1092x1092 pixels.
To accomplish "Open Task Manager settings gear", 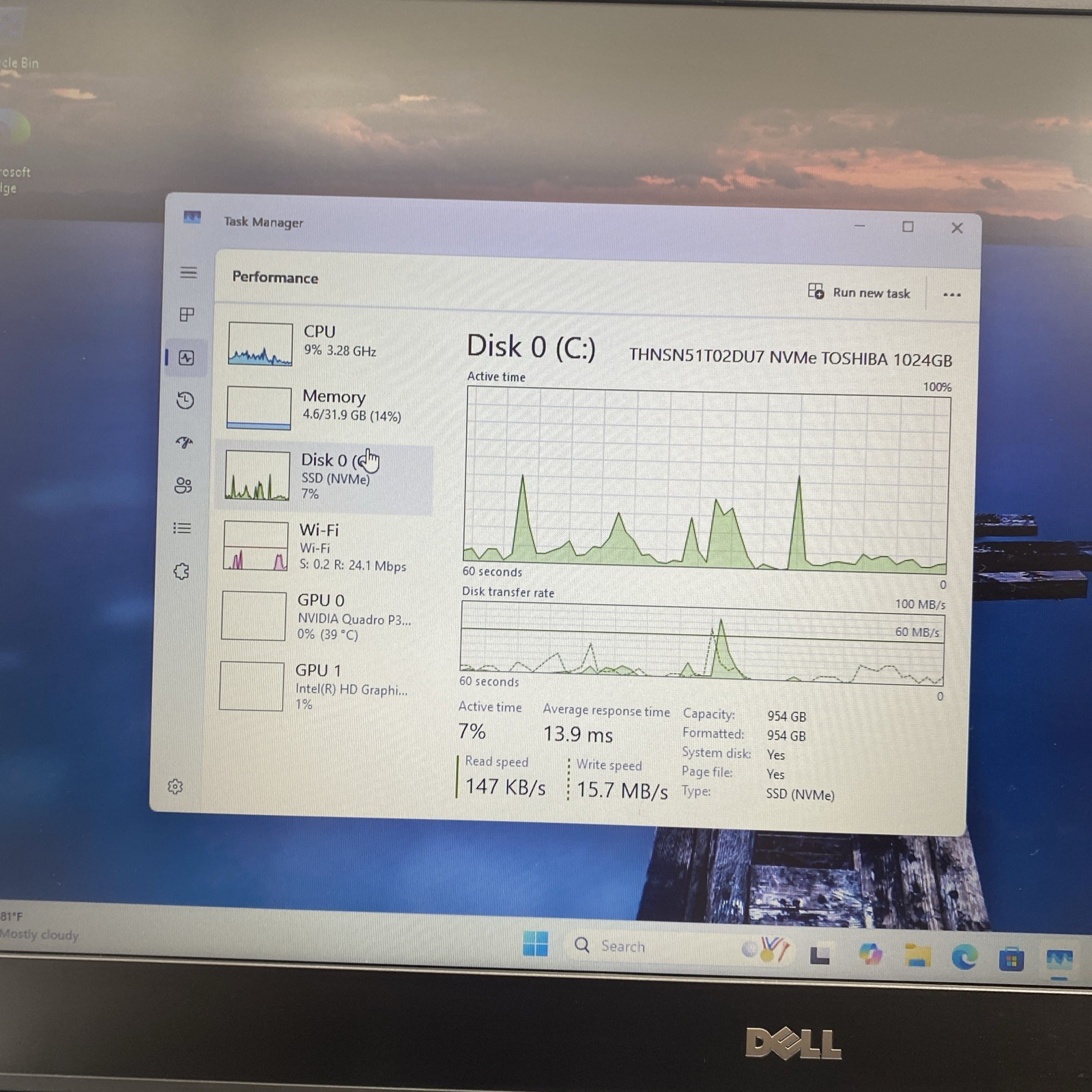I will (175, 786).
